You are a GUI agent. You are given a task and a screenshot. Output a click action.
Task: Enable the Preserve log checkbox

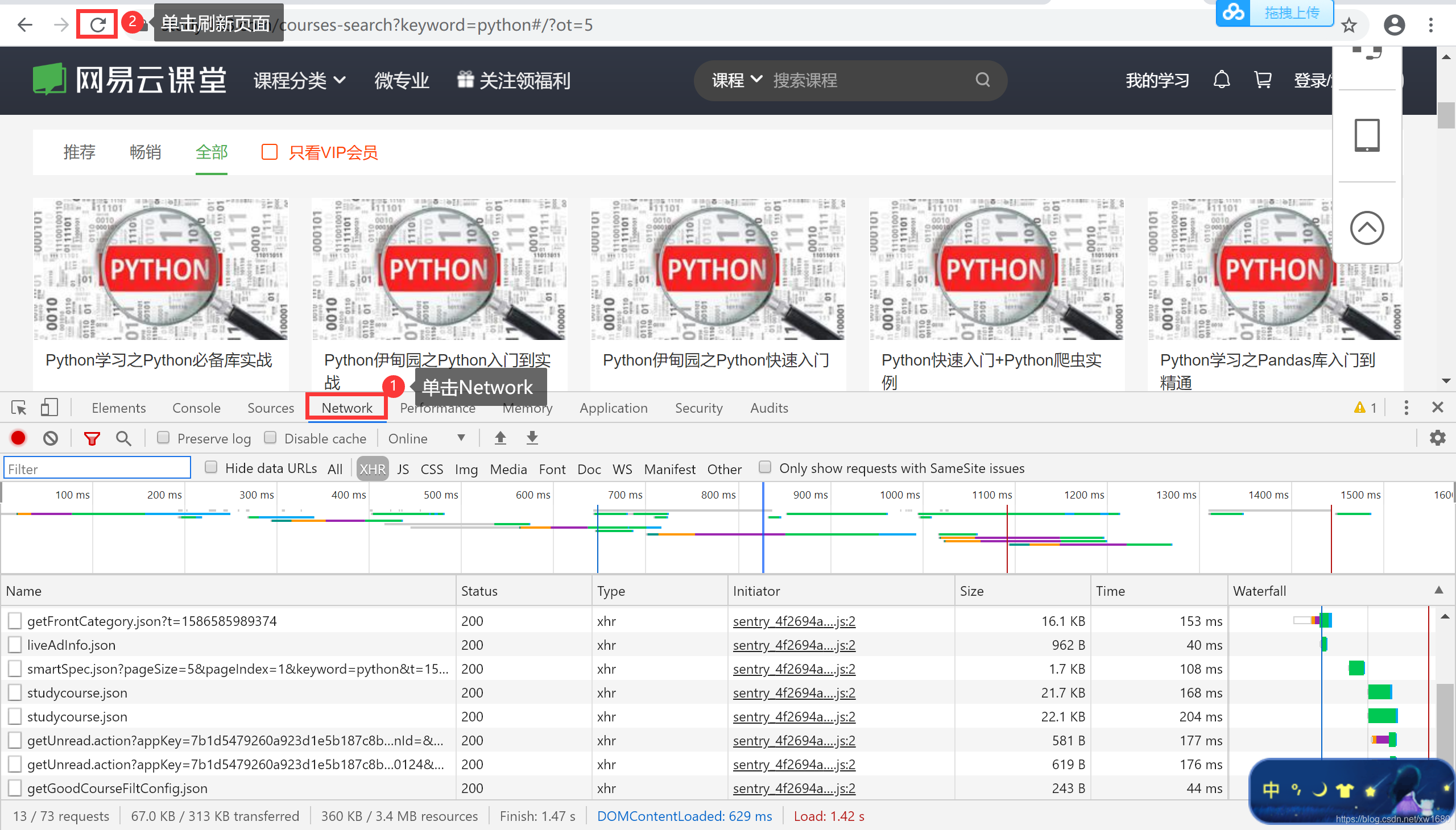pos(164,437)
